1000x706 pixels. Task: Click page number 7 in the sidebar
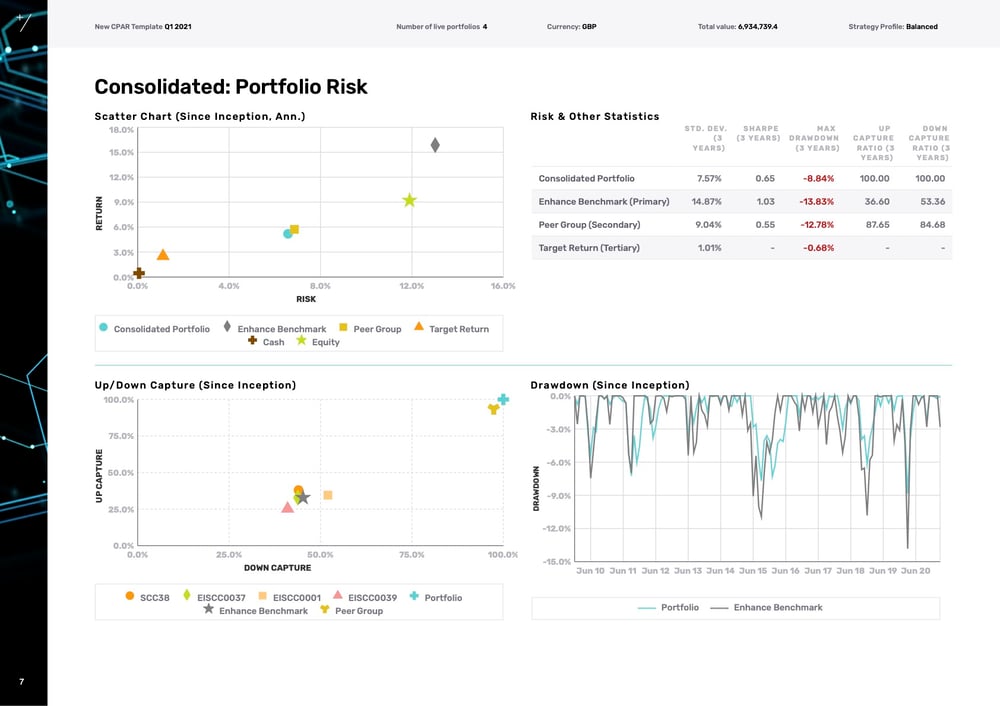click(x=22, y=682)
